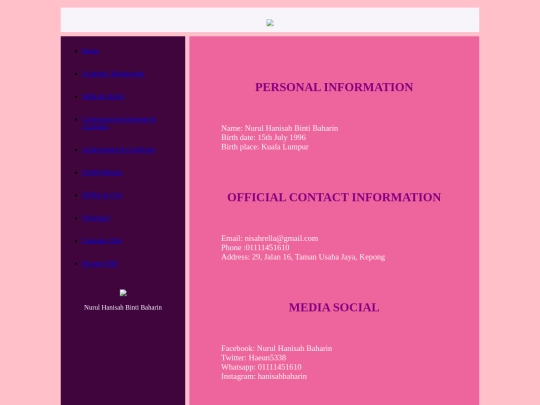
Task: Open the HTML & CSS link
Action: click(102, 196)
